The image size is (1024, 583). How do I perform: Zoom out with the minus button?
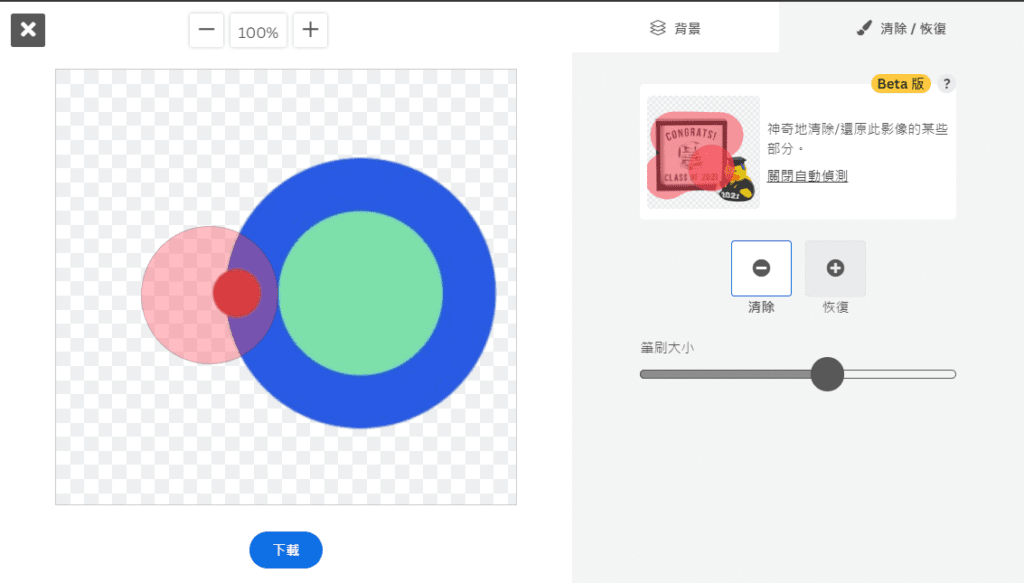pos(206,30)
